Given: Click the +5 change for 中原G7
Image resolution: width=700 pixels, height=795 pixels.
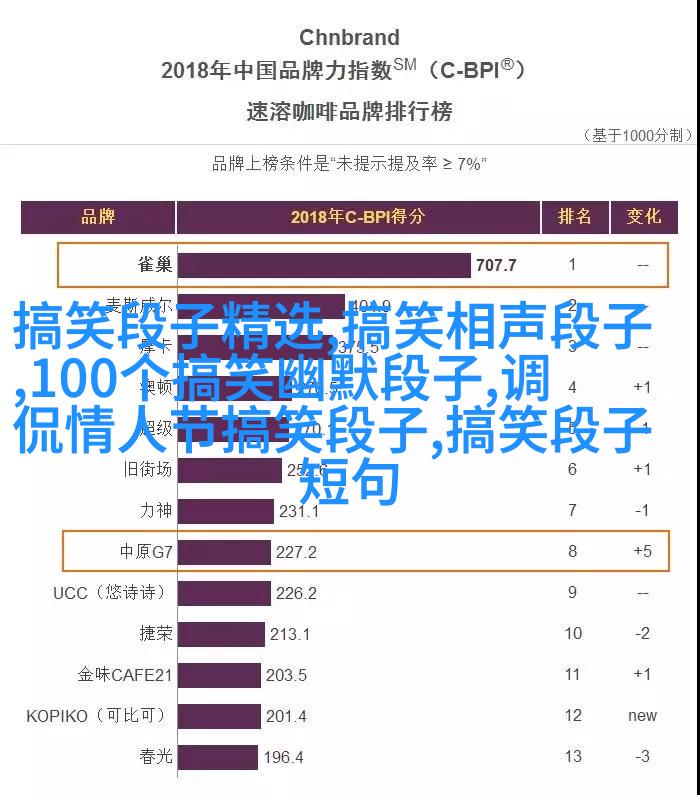Looking at the screenshot, I should tap(642, 551).
